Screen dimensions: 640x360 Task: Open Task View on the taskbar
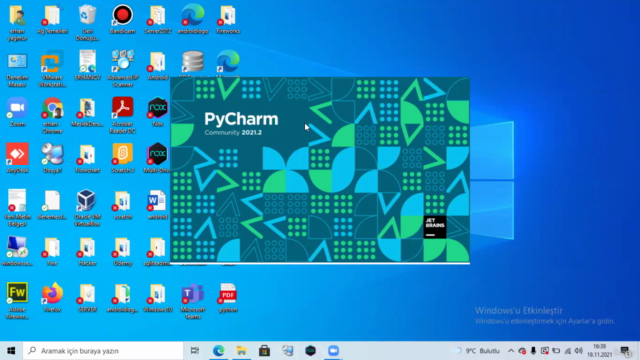[195, 351]
